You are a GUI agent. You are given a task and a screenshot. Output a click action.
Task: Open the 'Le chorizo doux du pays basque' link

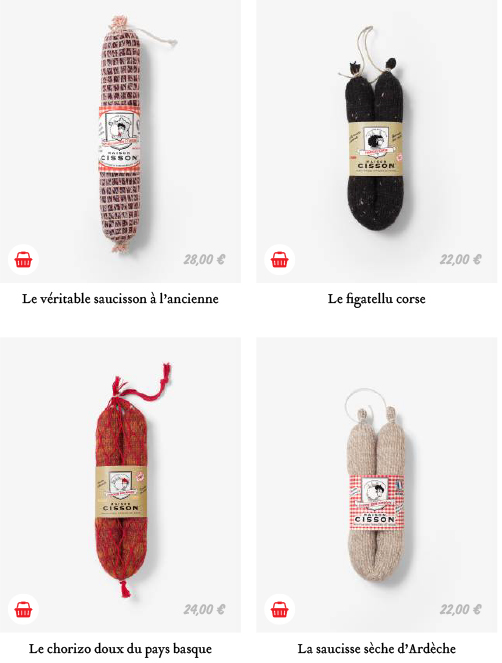(120, 649)
